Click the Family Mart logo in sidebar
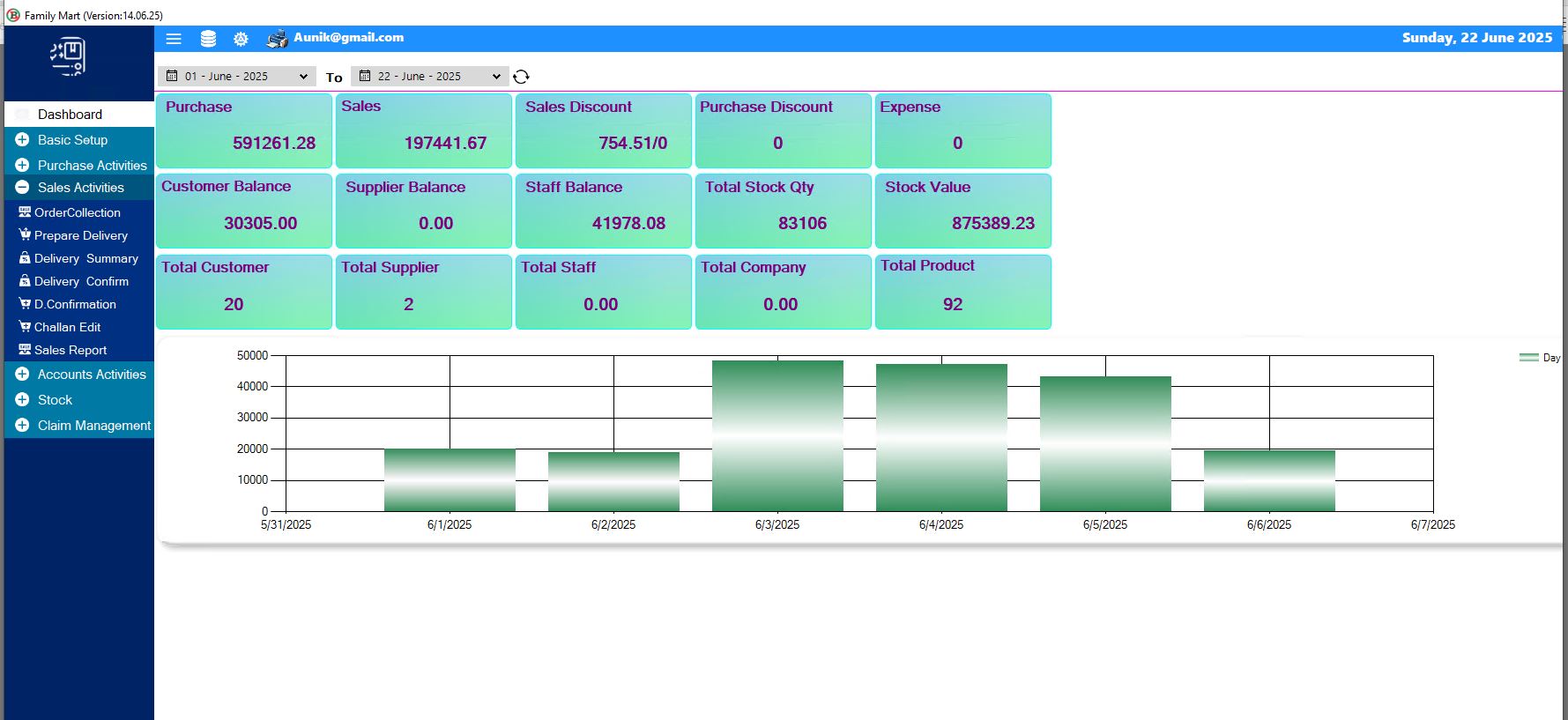 point(68,57)
